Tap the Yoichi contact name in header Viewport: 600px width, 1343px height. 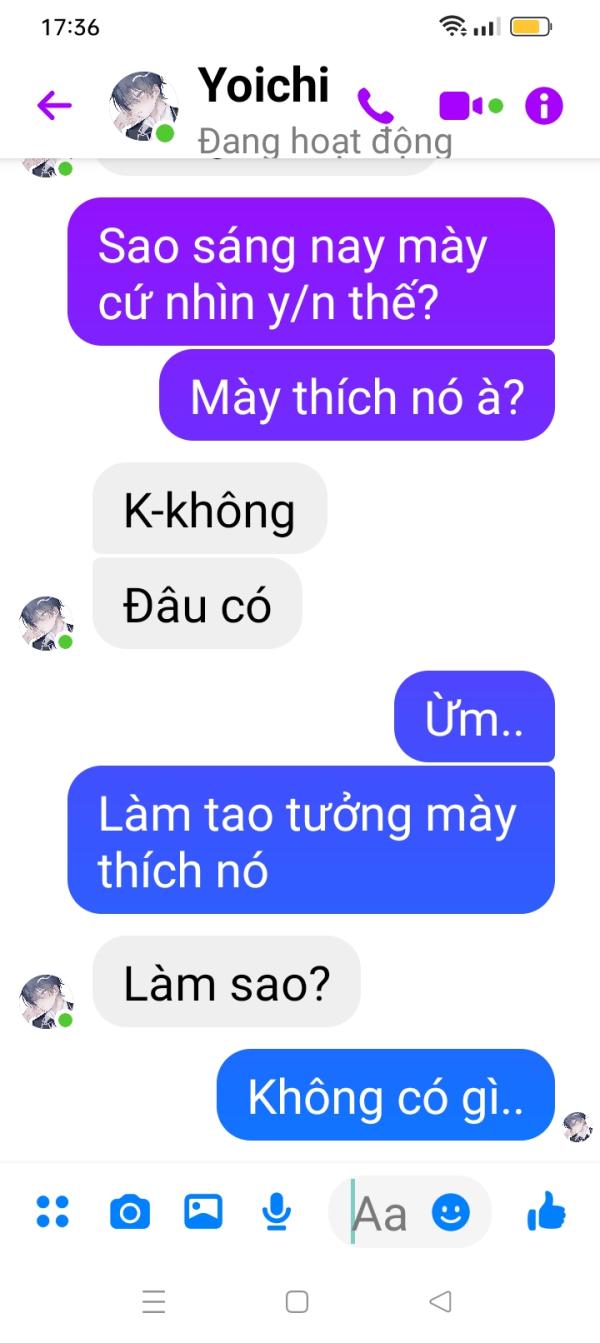(x=264, y=84)
